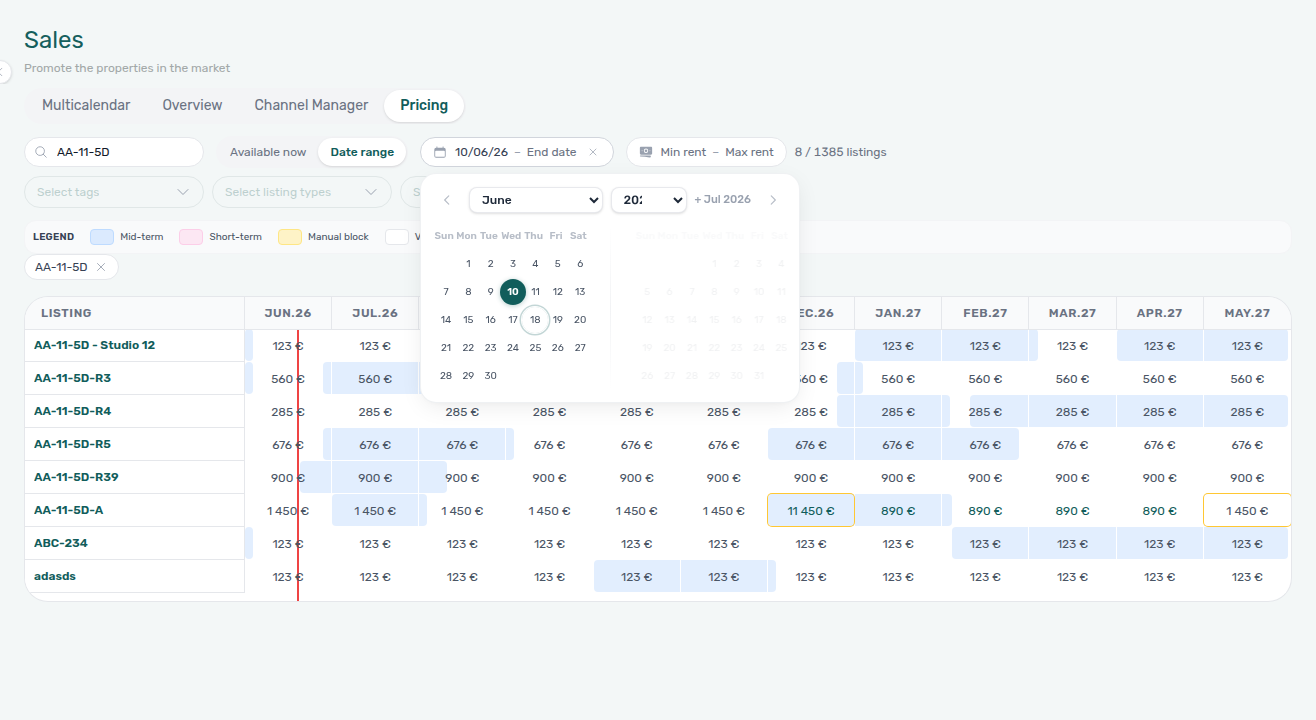Screen dimensions: 1316x720
Task: Open listing ABC-234
Action: click(x=61, y=543)
